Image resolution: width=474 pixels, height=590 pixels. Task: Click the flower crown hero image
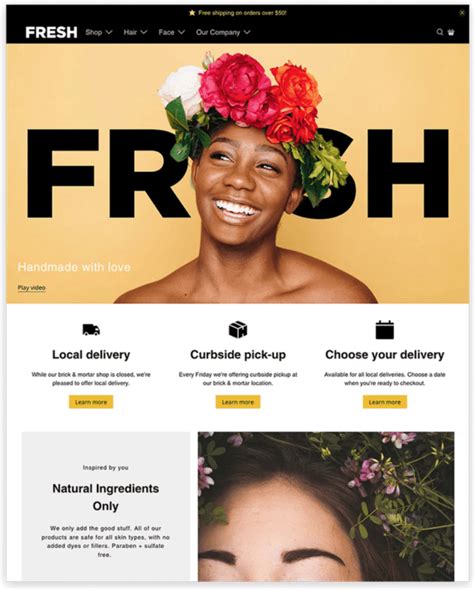[x=237, y=173]
